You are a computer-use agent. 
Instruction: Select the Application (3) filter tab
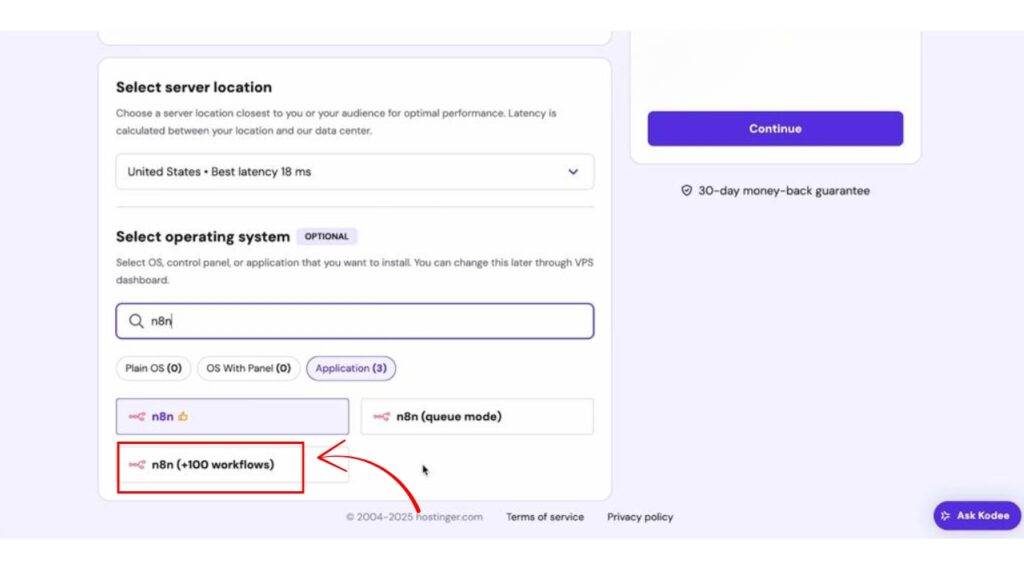click(351, 368)
